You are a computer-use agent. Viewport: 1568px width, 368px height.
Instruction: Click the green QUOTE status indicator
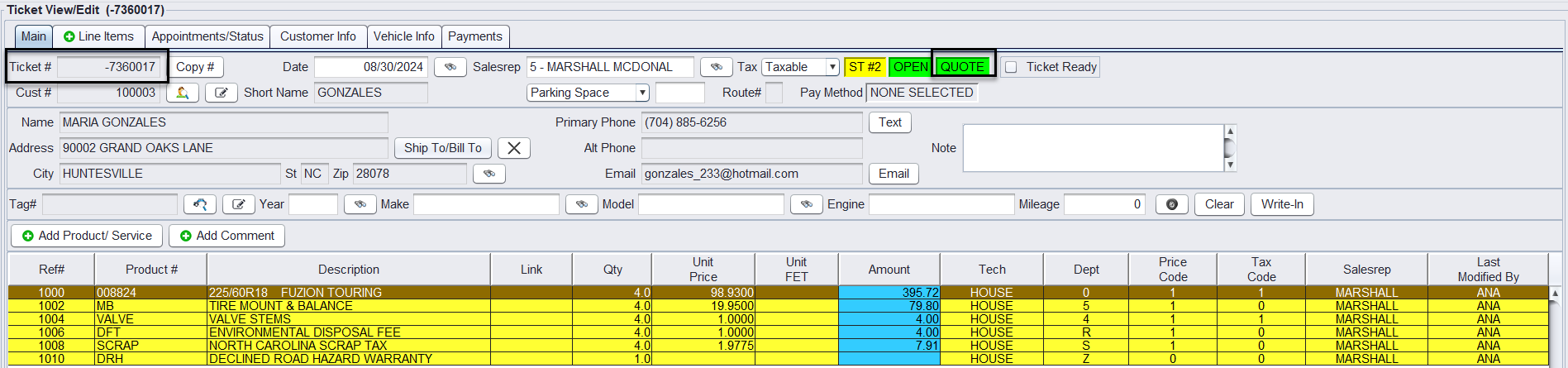(962, 67)
